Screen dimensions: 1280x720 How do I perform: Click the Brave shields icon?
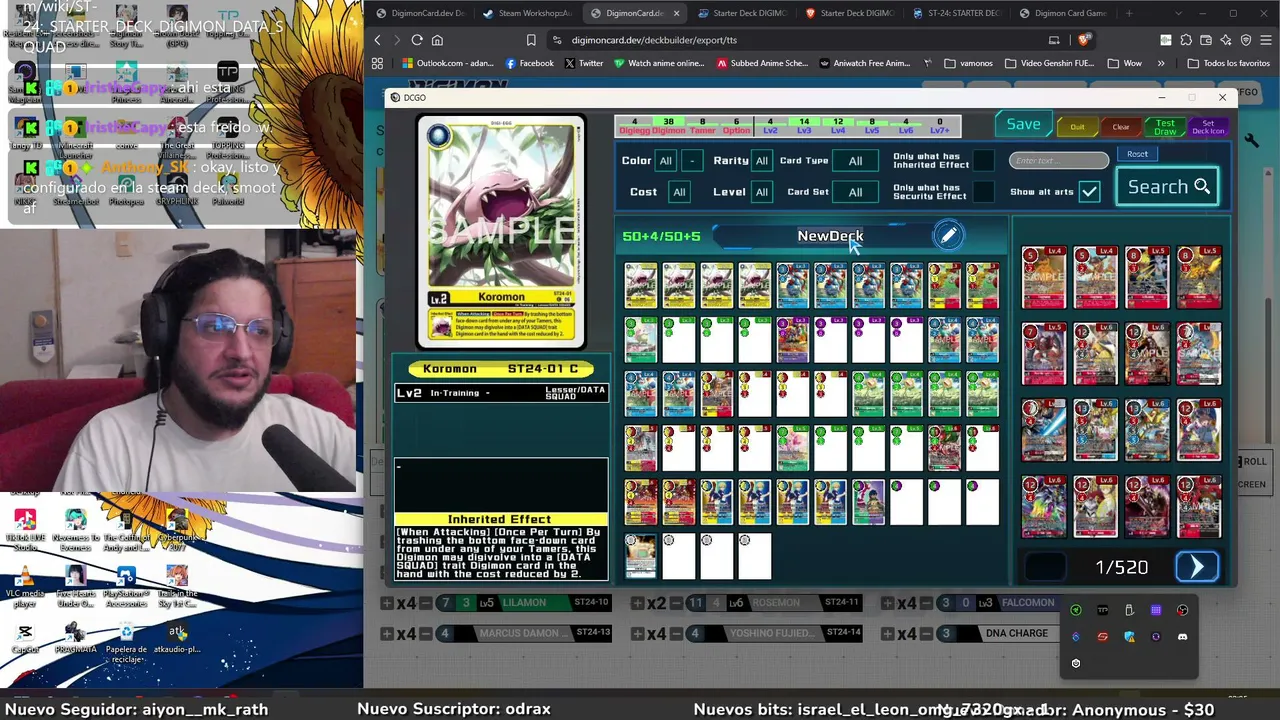(x=1083, y=40)
